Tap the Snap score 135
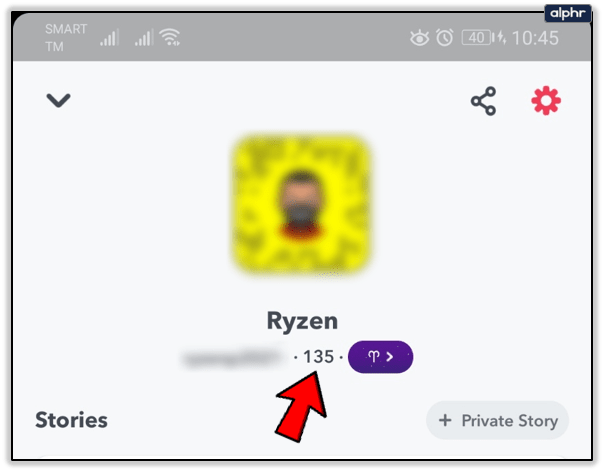Viewport: 604px width, 472px height. [x=318, y=357]
